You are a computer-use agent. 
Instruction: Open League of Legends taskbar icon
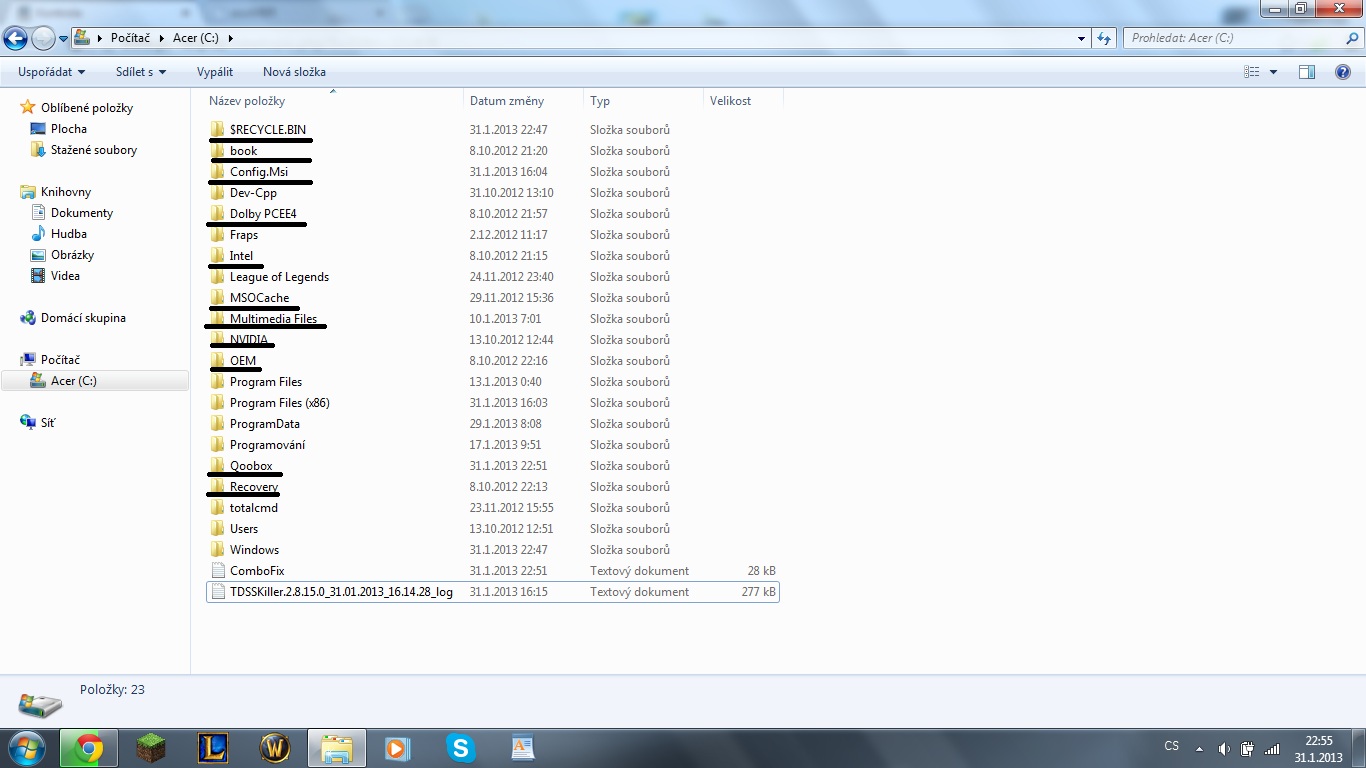(x=213, y=748)
